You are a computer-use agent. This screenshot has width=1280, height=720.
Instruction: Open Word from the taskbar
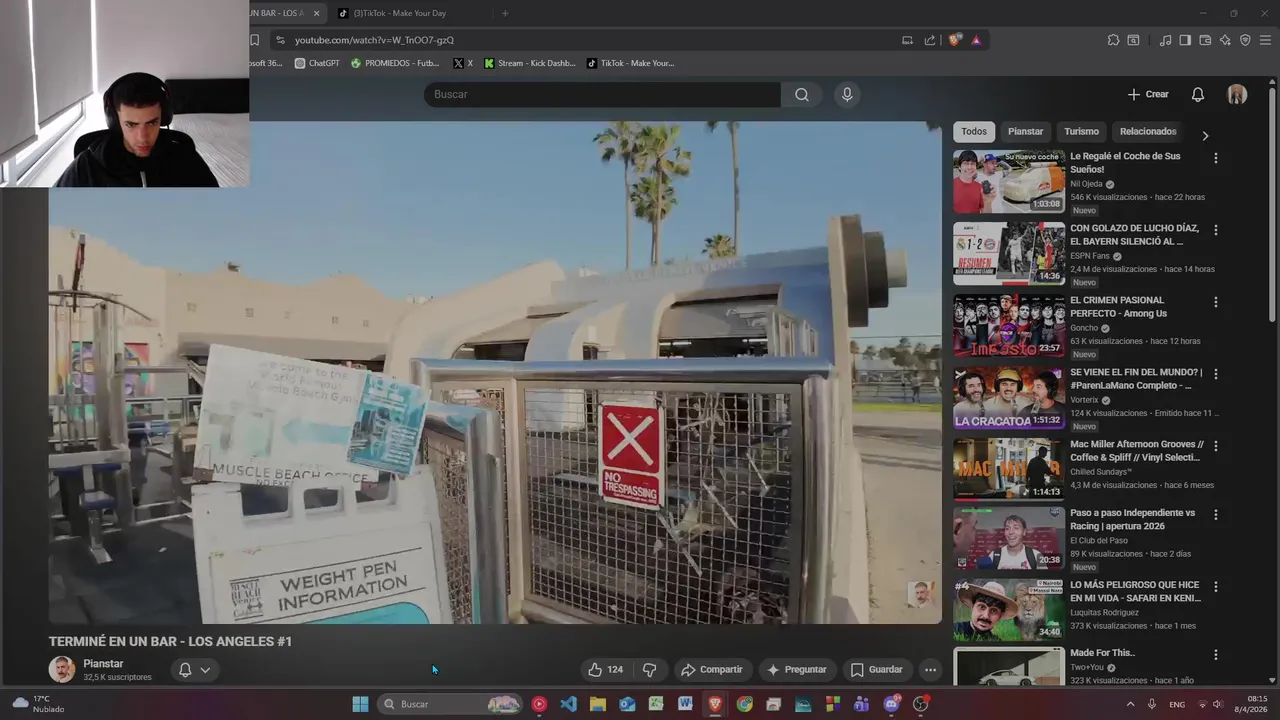(685, 704)
